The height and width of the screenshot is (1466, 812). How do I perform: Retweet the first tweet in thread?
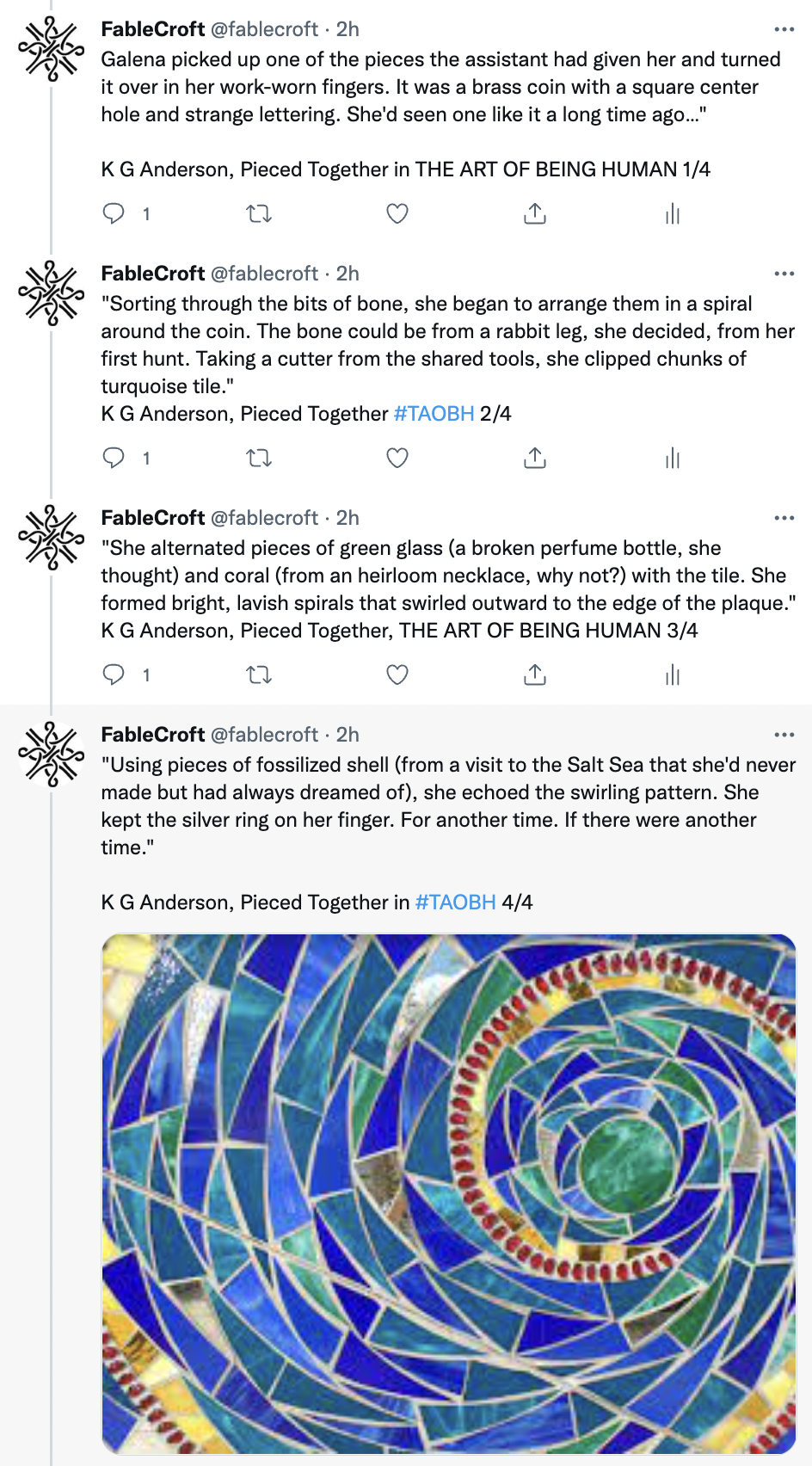pyautogui.click(x=259, y=213)
